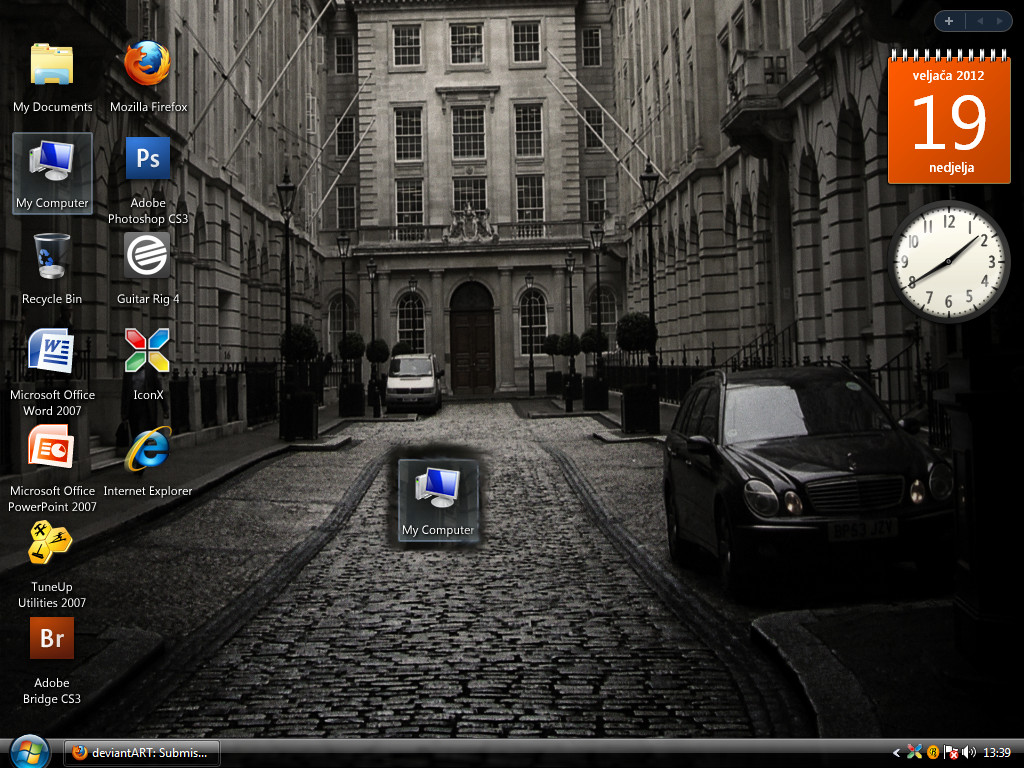Image resolution: width=1024 pixels, height=768 pixels.
Task: Switch to the deviantART Firefox taskbar window
Action: pos(142,753)
